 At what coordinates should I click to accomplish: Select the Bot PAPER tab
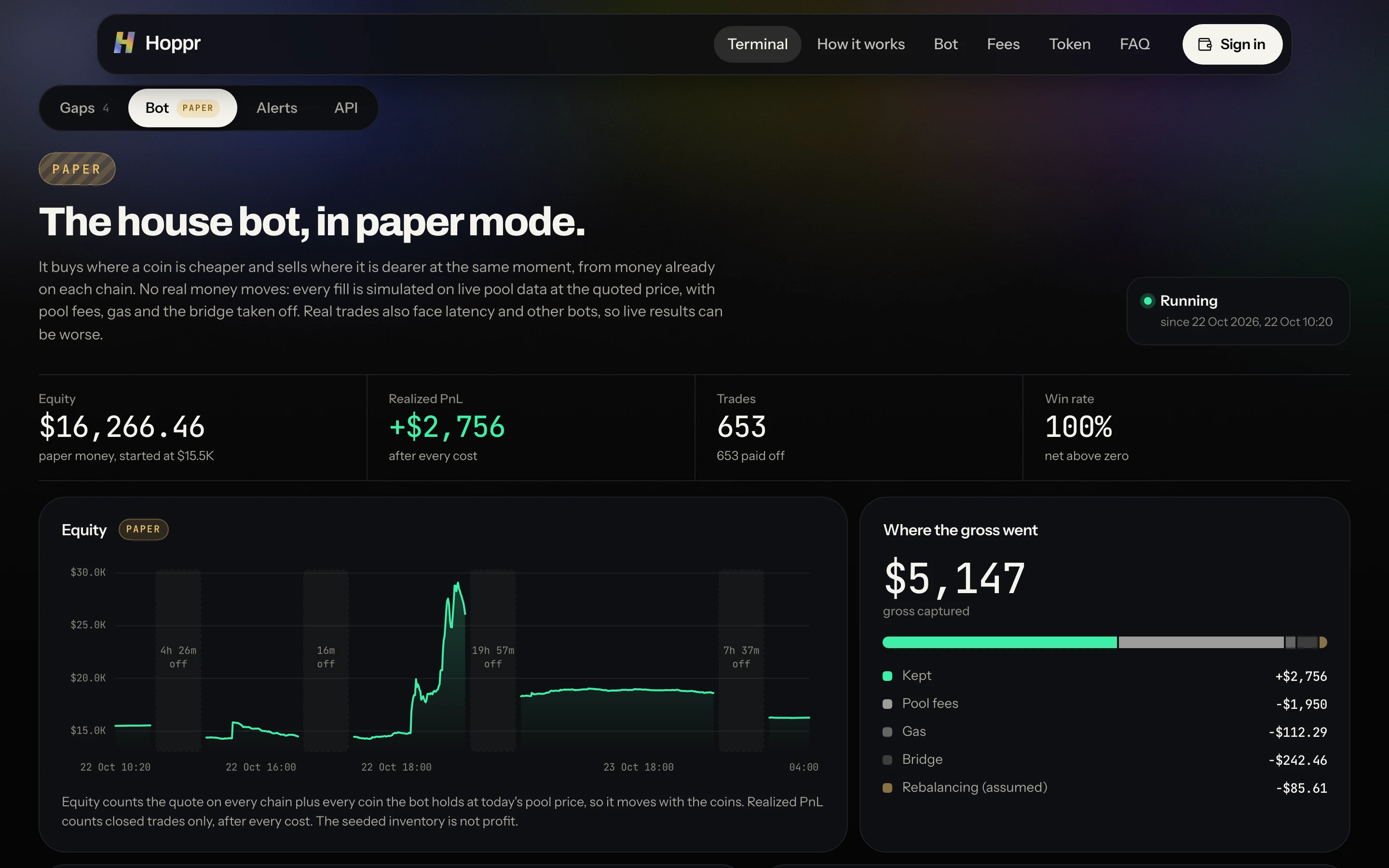pyautogui.click(x=182, y=108)
